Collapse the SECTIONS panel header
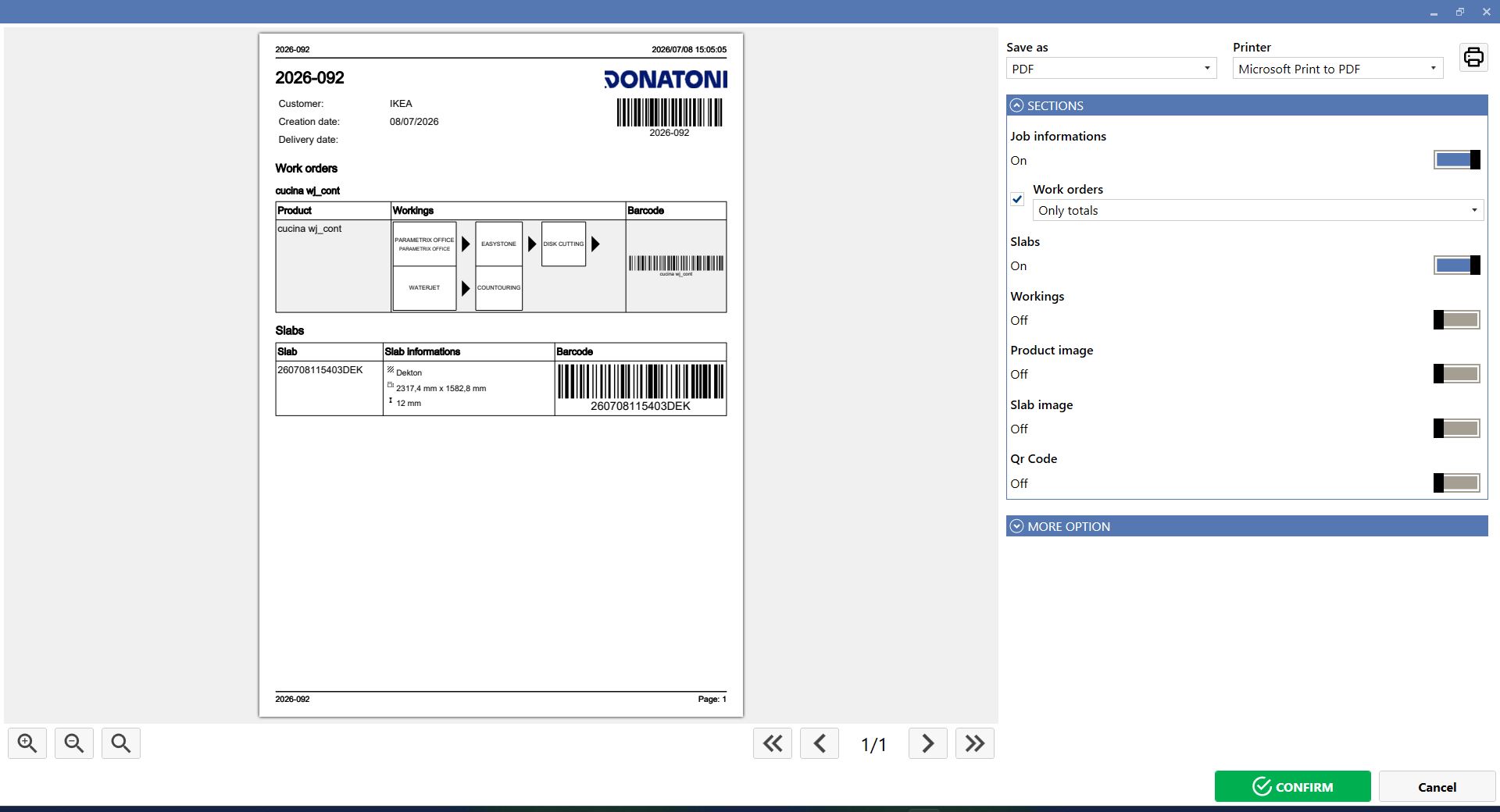The width and height of the screenshot is (1500, 812). [1247, 105]
